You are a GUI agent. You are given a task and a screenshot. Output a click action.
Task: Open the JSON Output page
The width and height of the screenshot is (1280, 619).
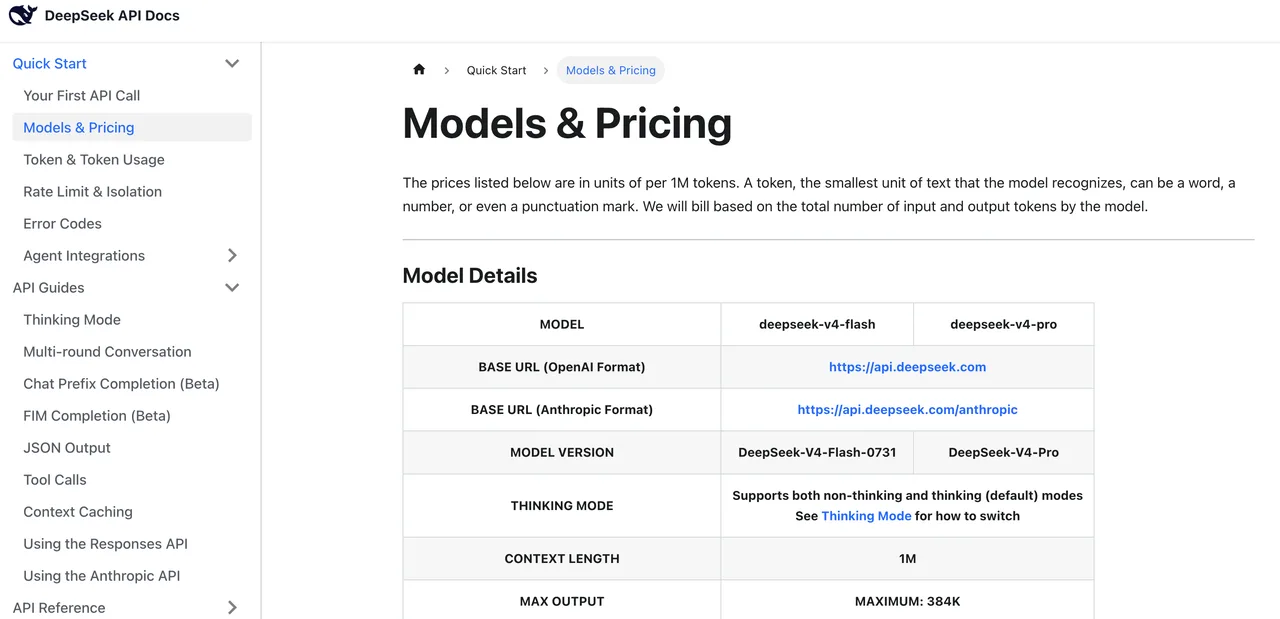pos(67,448)
